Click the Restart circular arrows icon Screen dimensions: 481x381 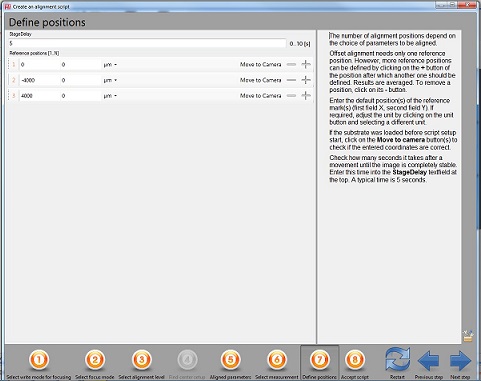pyautogui.click(x=397, y=359)
